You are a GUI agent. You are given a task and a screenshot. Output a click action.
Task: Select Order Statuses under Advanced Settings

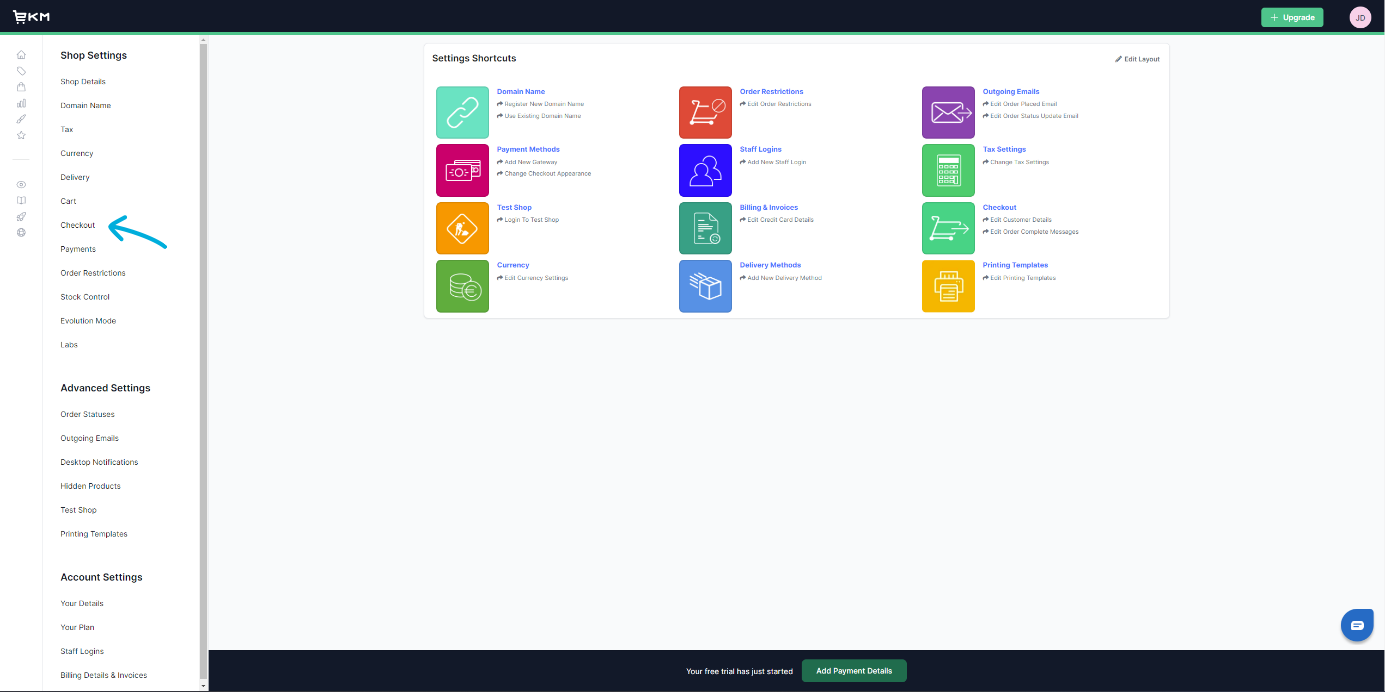tap(87, 414)
